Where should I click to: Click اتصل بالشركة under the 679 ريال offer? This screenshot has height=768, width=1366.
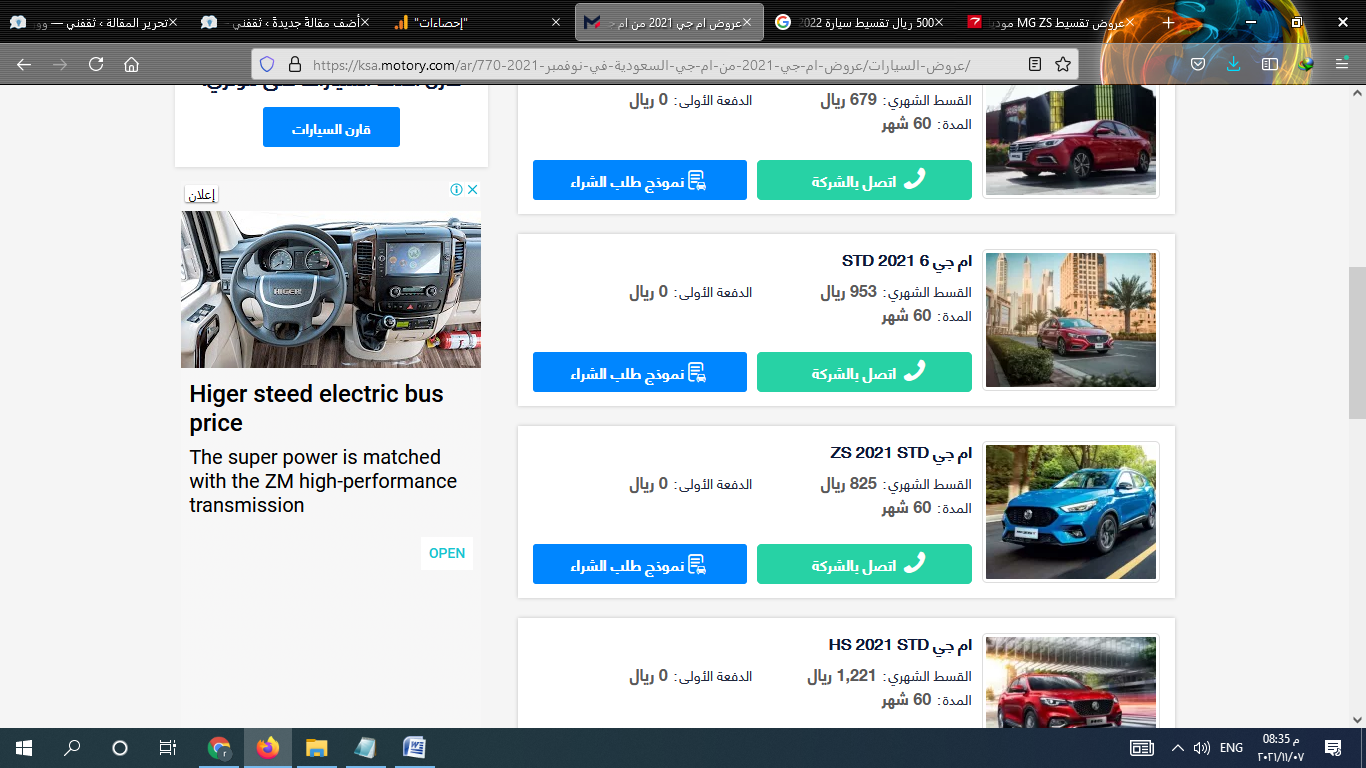pyautogui.click(x=864, y=180)
